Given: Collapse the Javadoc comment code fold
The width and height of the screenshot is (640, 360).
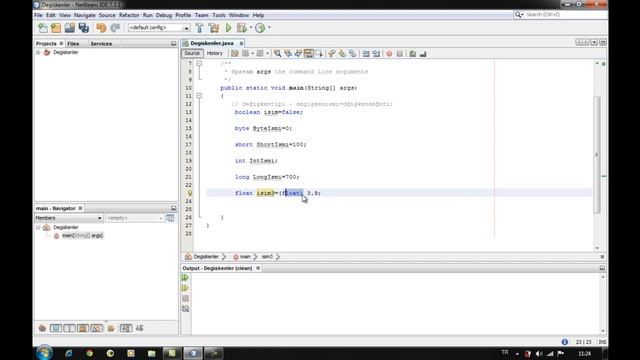Looking at the screenshot, I should [199, 63].
